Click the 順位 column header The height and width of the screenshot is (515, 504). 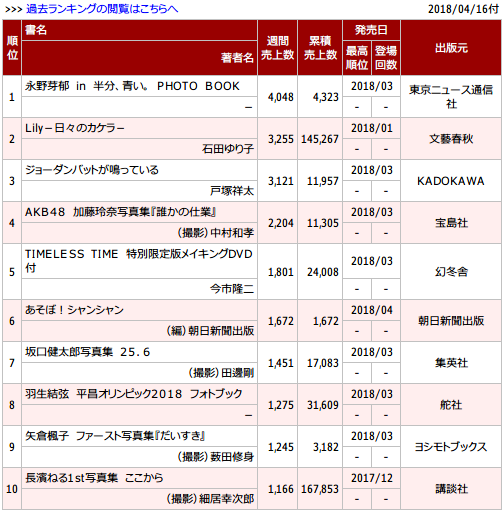12,47
